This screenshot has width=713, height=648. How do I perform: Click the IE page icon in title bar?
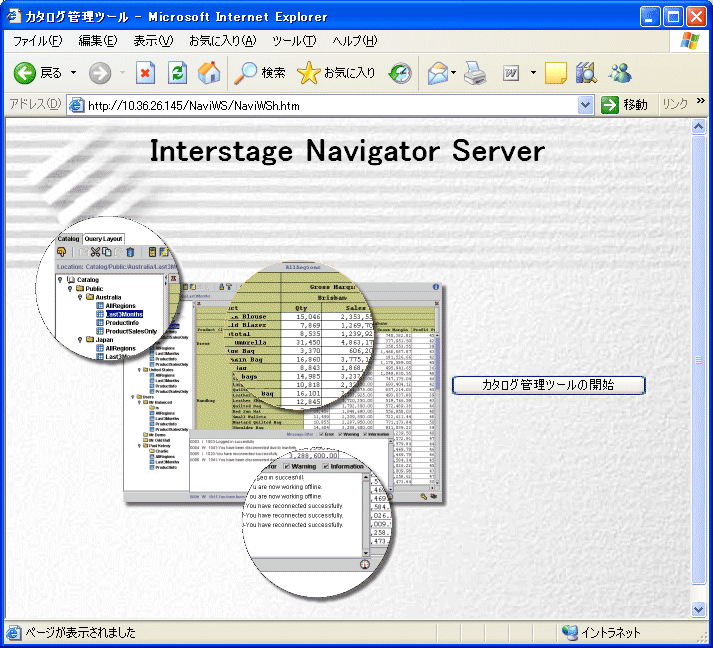click(x=13, y=16)
